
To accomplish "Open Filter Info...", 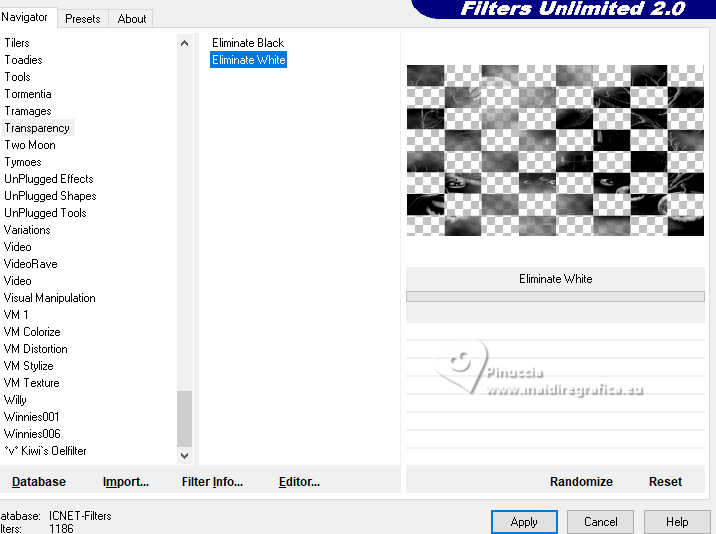I will click(212, 481).
